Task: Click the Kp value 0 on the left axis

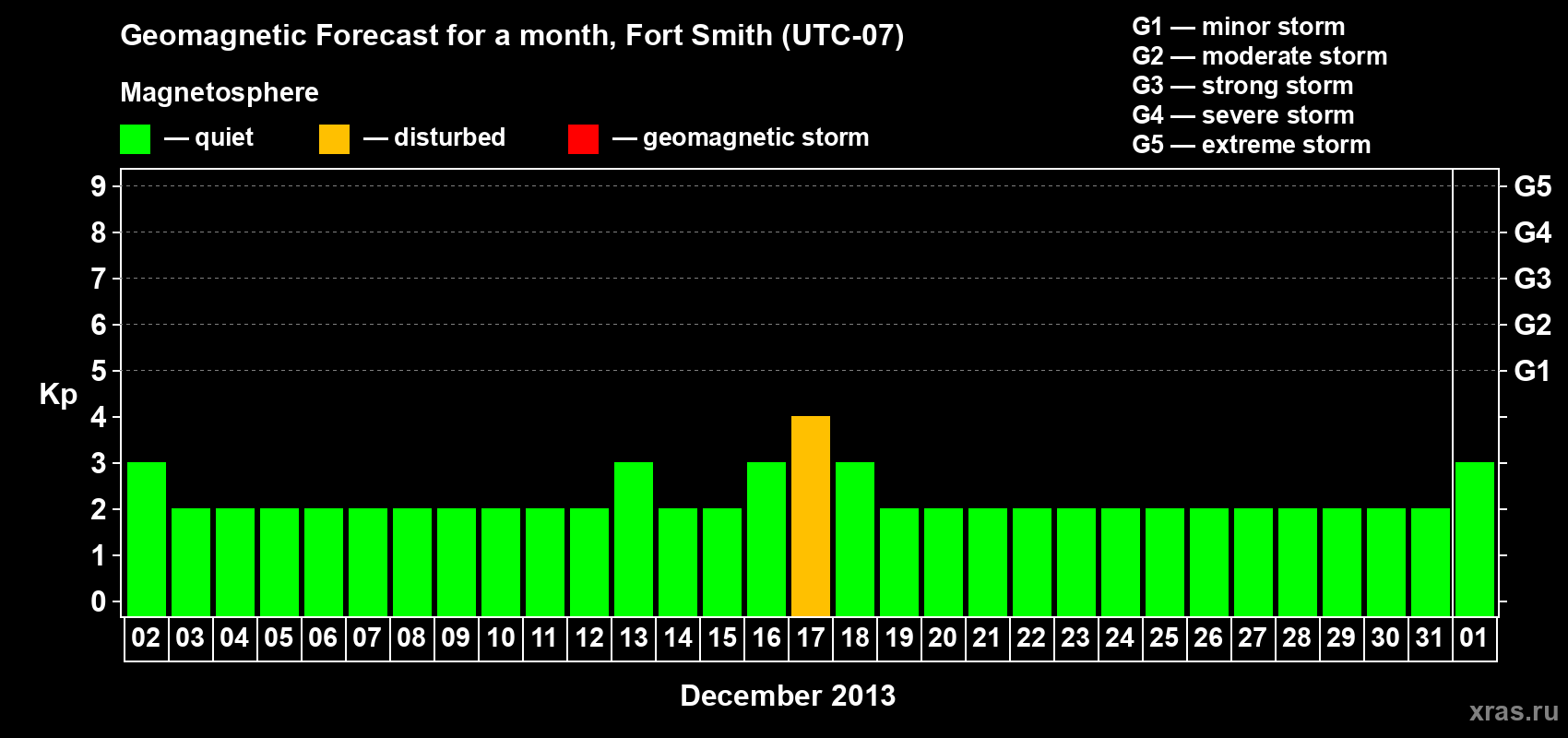Action: tap(98, 601)
